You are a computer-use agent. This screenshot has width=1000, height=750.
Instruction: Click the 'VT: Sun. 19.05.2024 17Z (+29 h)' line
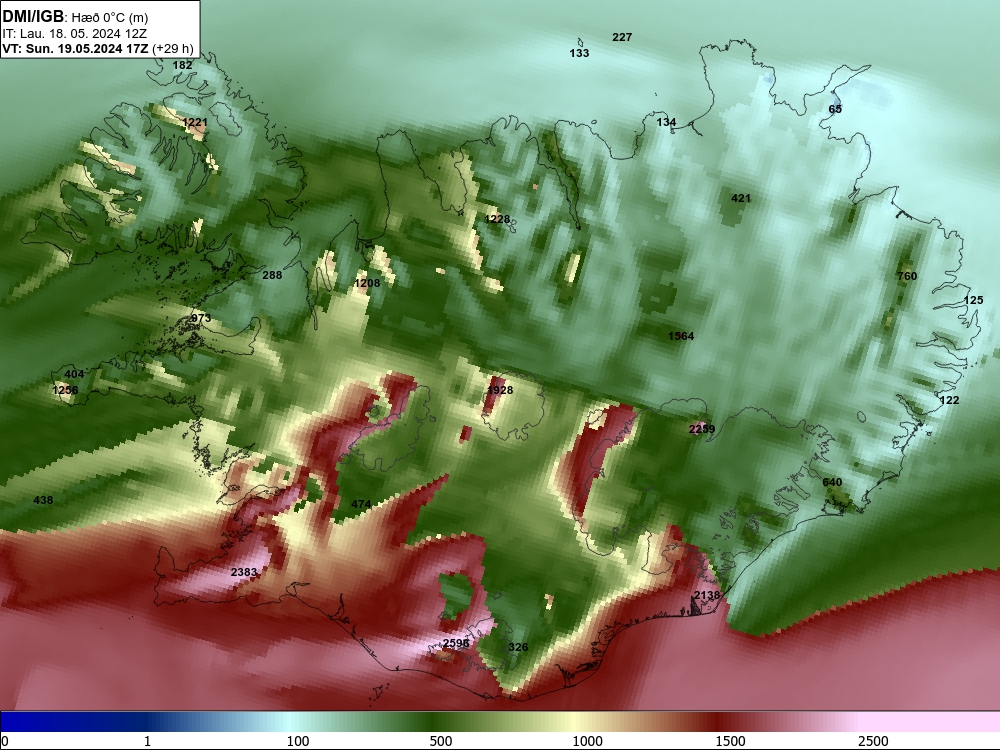[98, 48]
